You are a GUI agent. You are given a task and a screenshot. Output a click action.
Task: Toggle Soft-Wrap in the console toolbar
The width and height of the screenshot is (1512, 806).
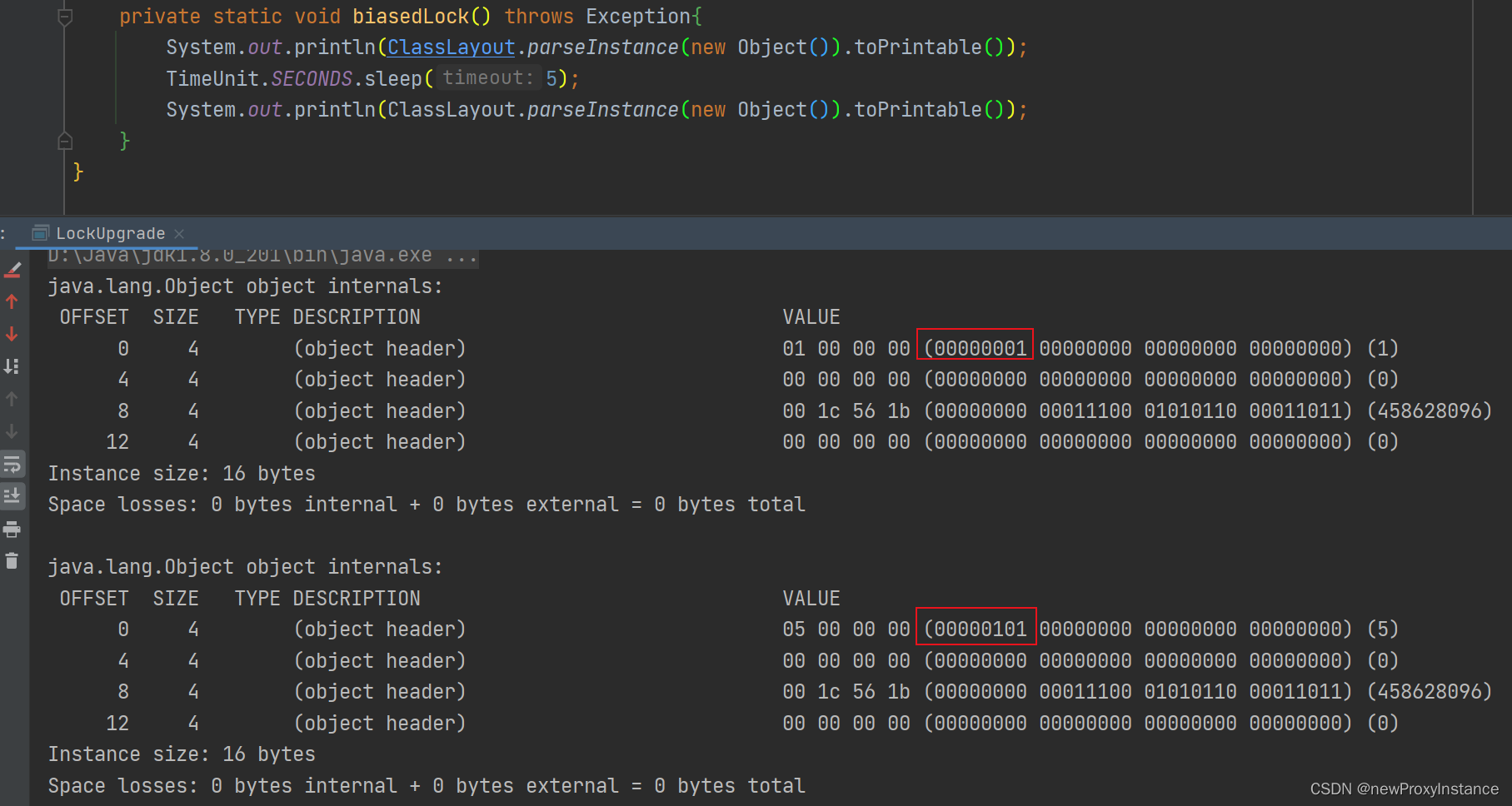pos(12,463)
